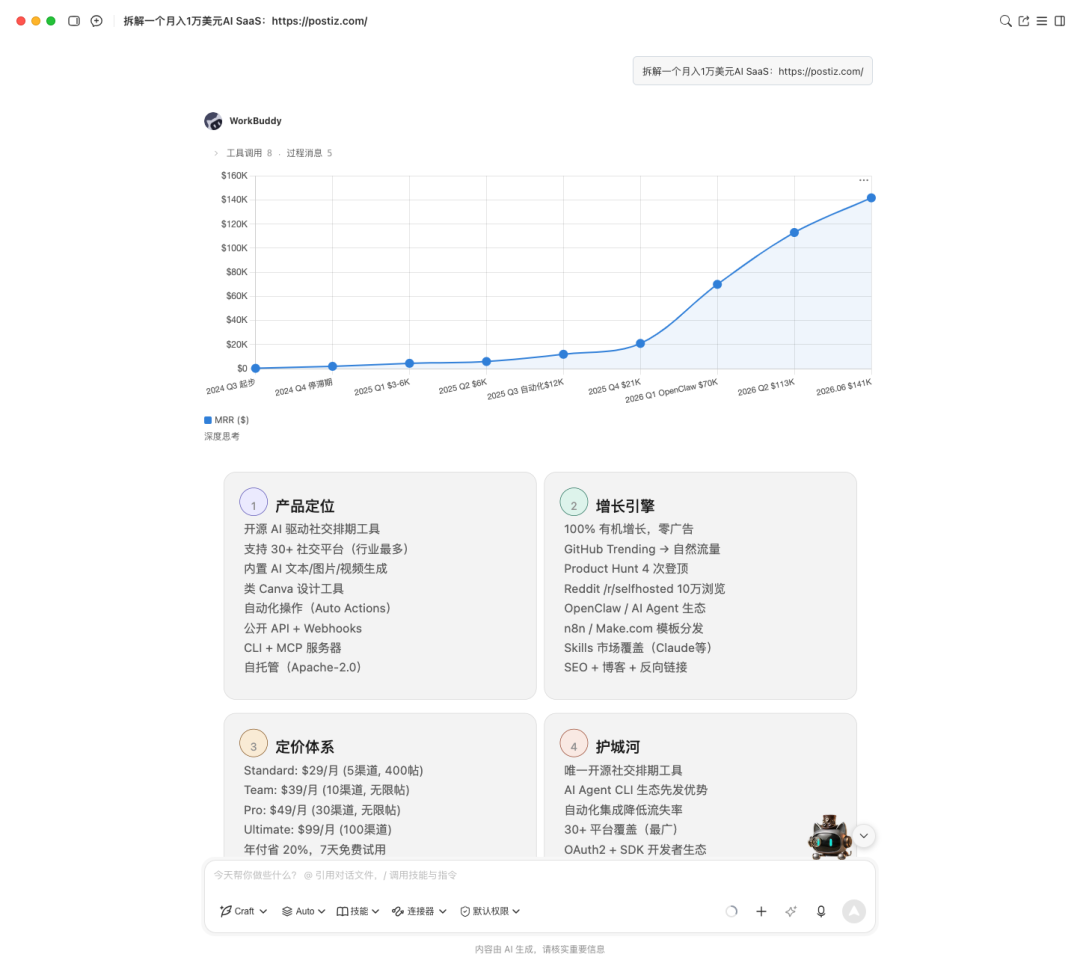
Task: Click the WorkBuddy avatar icon
Action: point(214,121)
